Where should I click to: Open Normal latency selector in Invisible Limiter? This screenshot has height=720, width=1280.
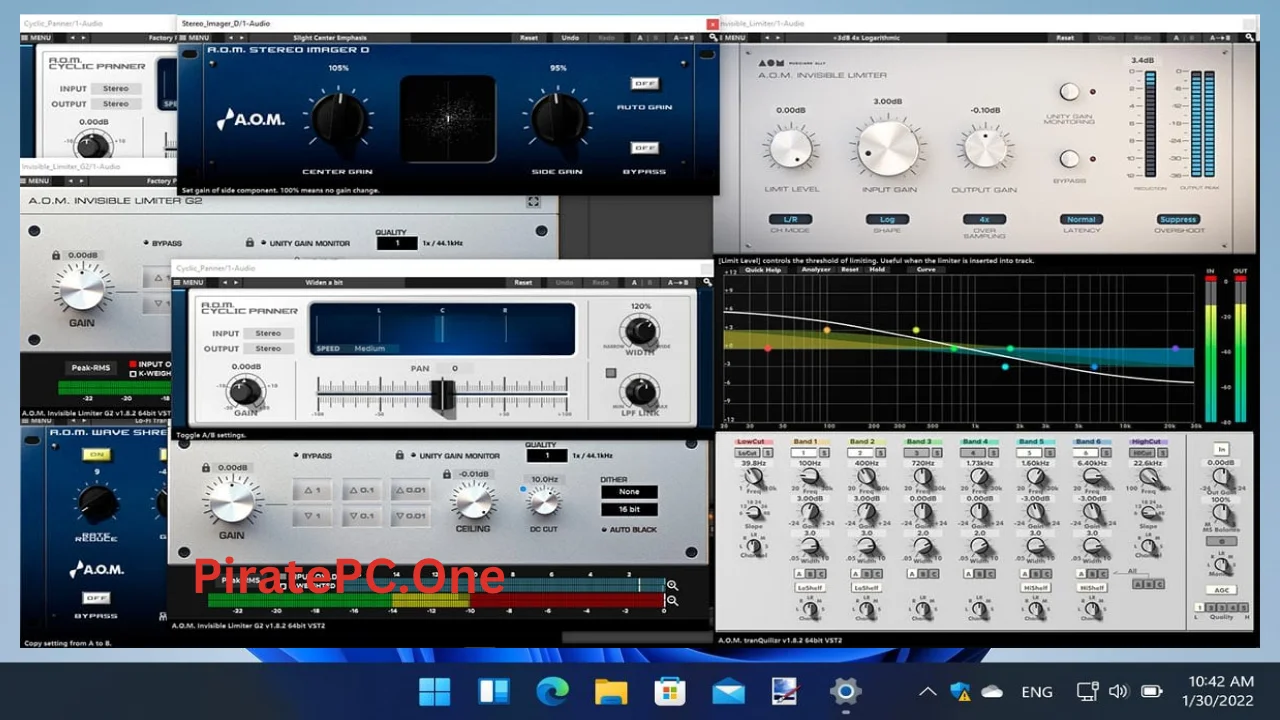(1081, 219)
